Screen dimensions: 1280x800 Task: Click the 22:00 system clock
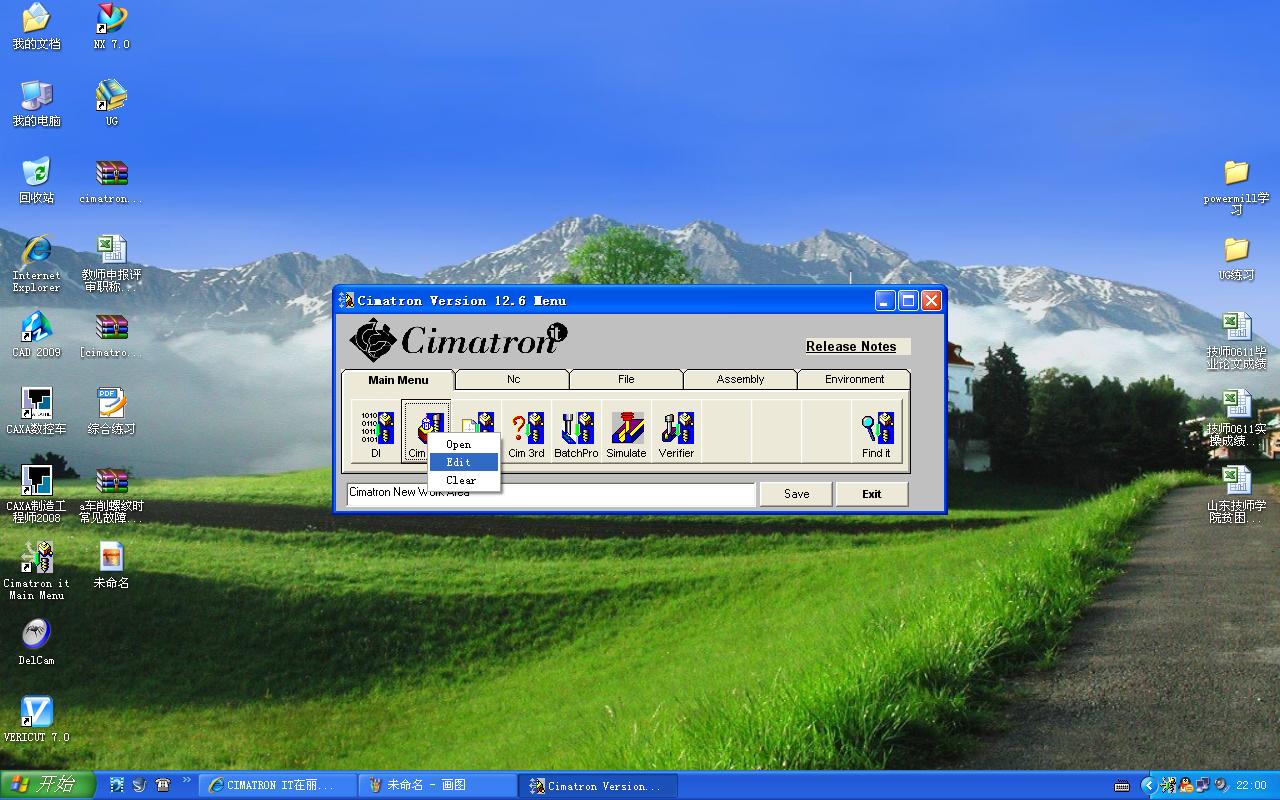click(1251, 785)
